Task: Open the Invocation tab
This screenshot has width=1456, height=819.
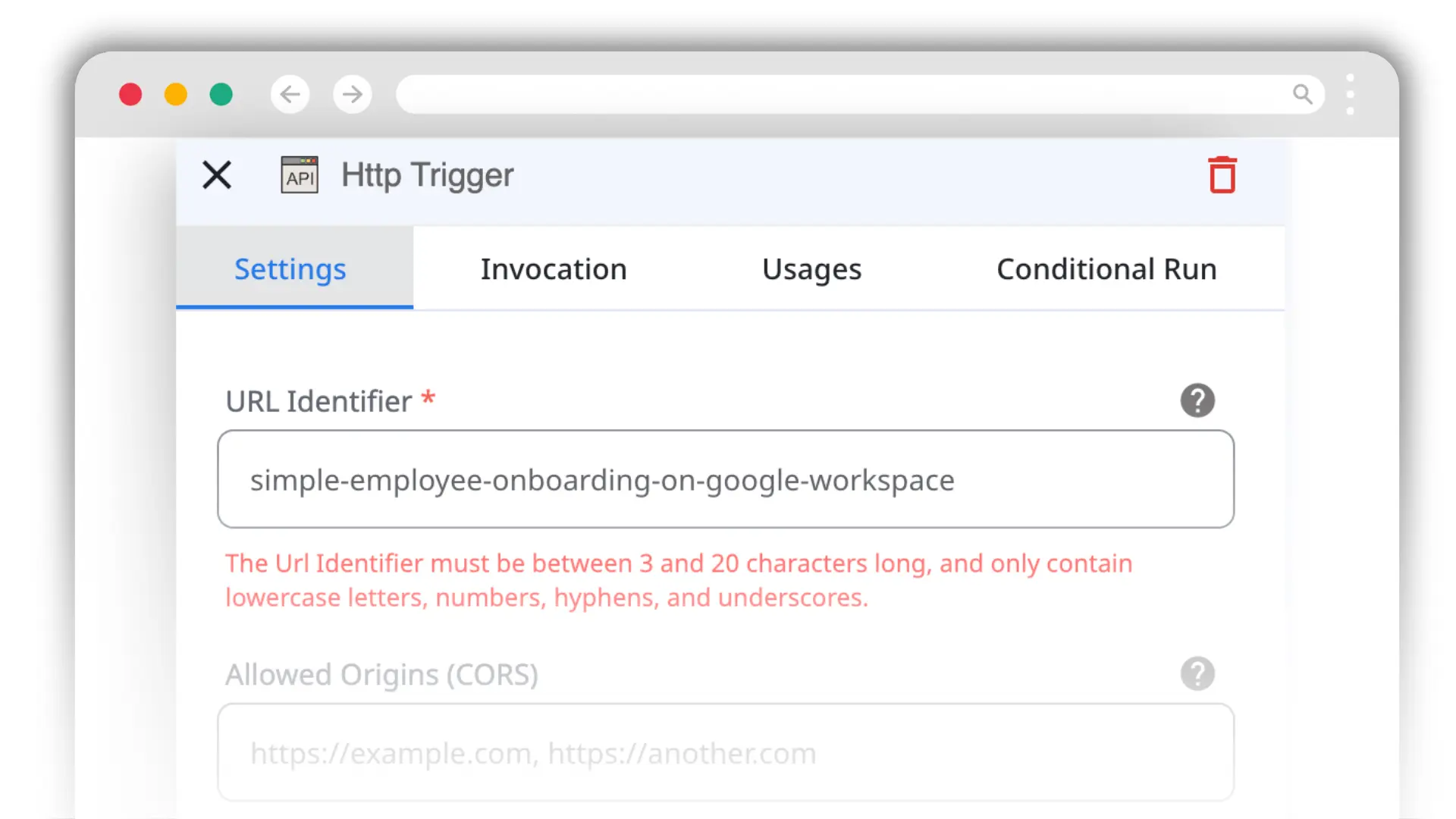Action: (x=554, y=269)
